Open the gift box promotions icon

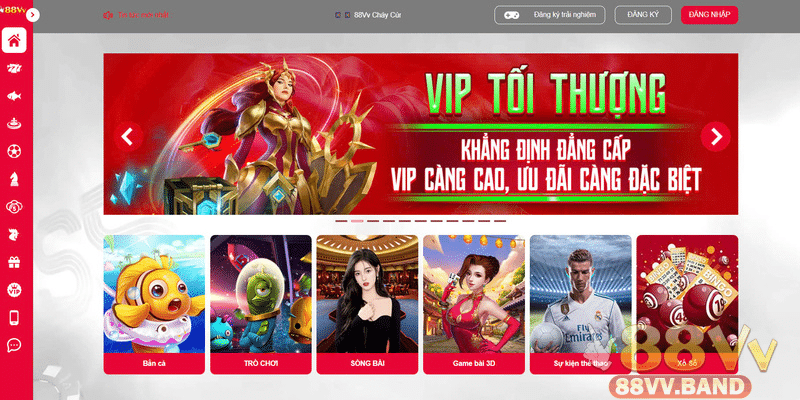coord(14,262)
